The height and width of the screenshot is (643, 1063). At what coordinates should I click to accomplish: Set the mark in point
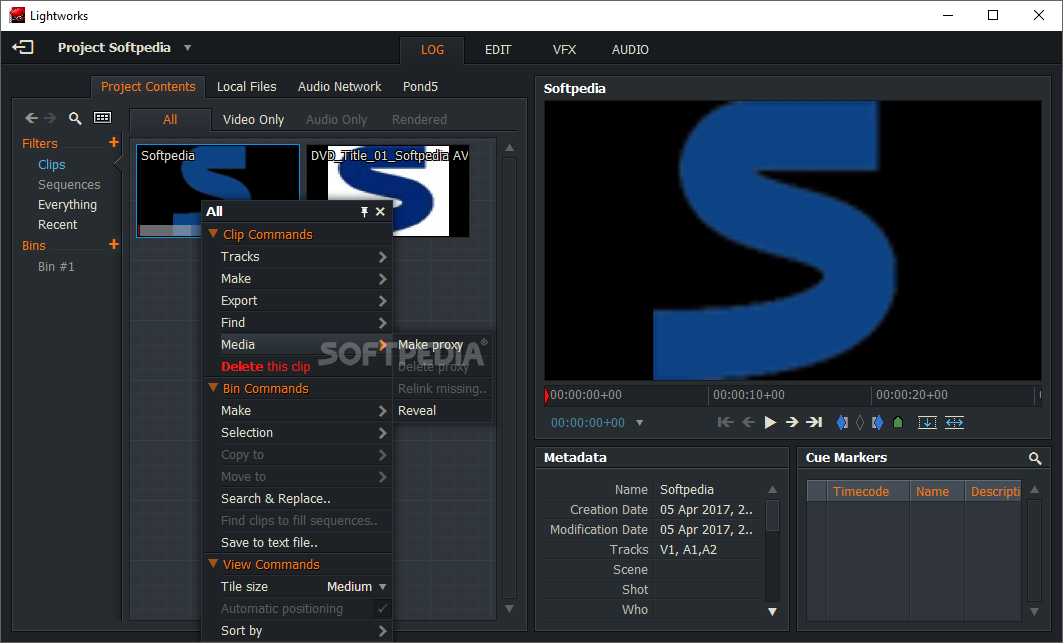[x=842, y=423]
